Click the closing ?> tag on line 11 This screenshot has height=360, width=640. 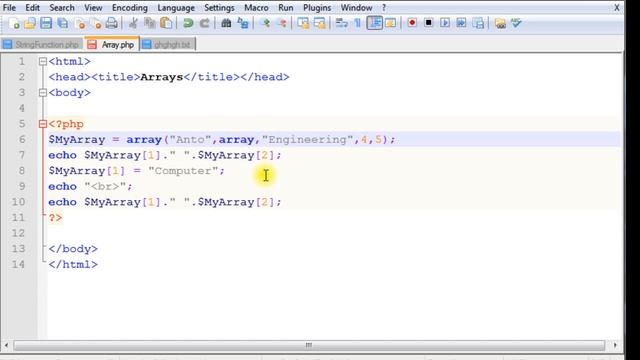tap(56, 218)
